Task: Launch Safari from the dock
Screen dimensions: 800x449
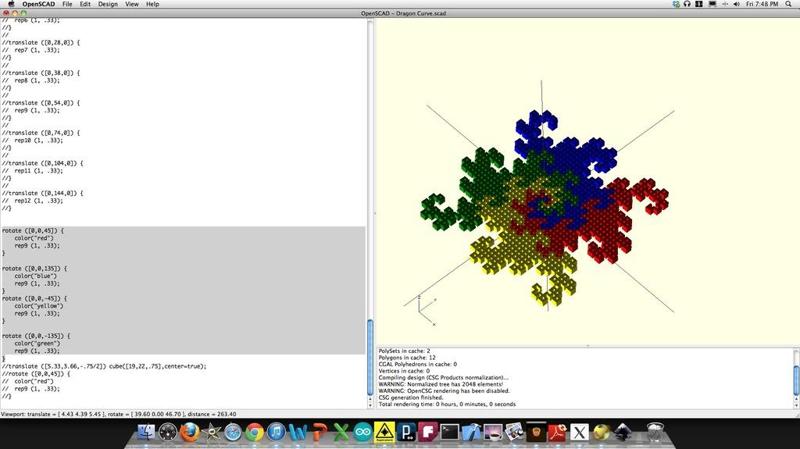Action: click(x=233, y=433)
